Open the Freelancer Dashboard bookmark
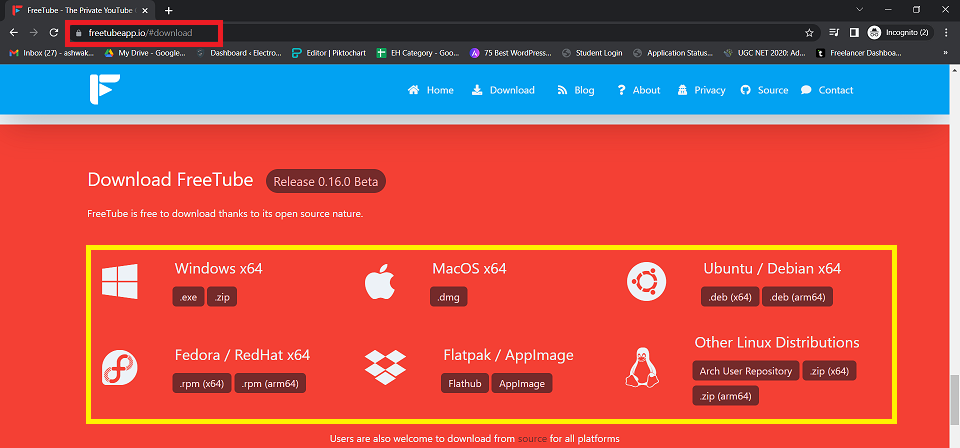Screen dimensions: 960x448 tap(858, 53)
